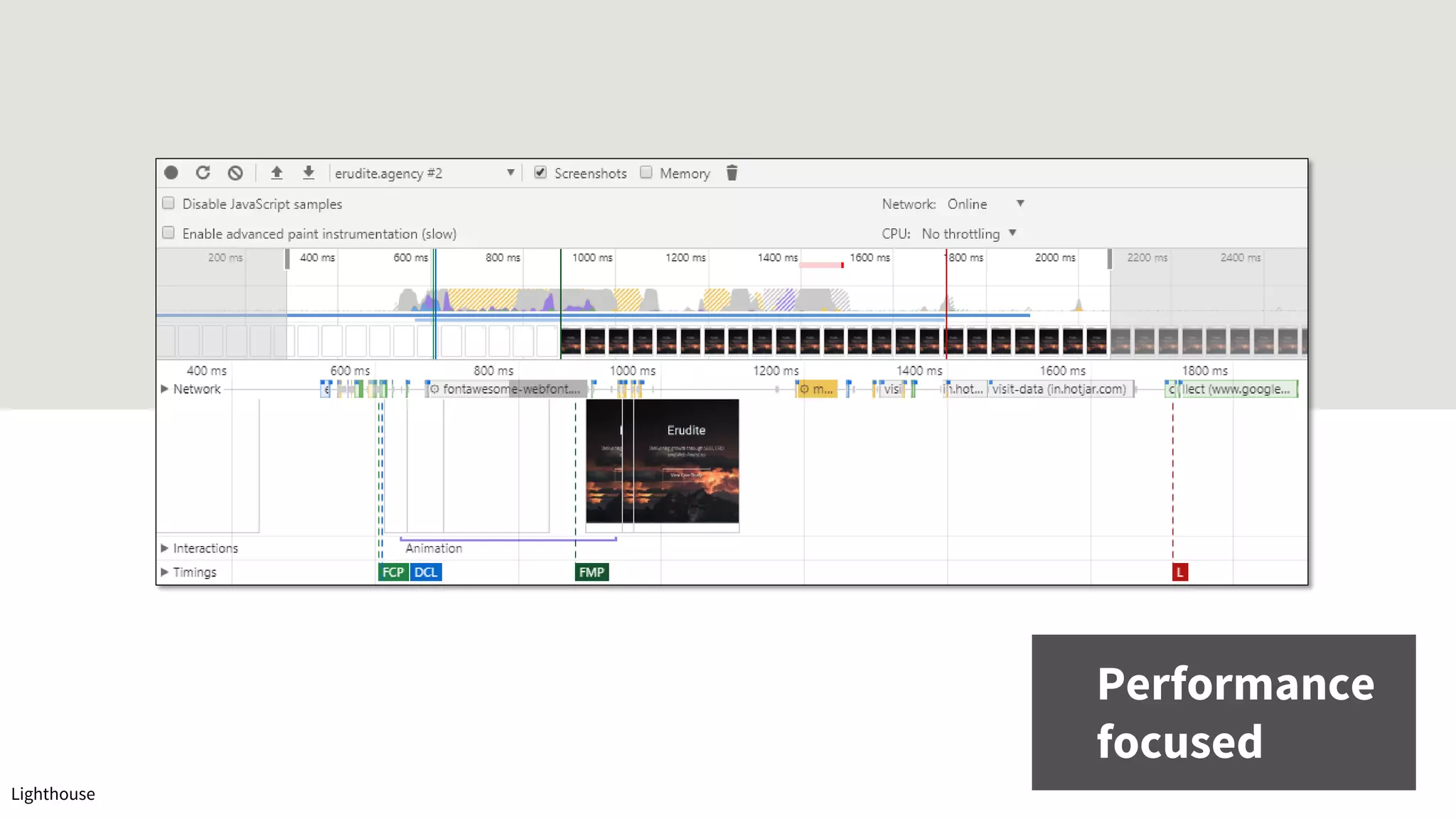Check Disable JavaScript samples
The width and height of the screenshot is (1456, 819).
168,203
